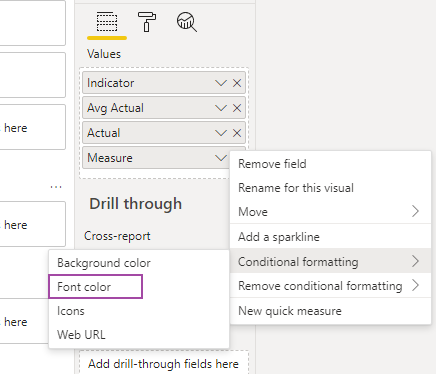Choose Remove field from the menu
The height and width of the screenshot is (374, 436).
(x=330, y=164)
